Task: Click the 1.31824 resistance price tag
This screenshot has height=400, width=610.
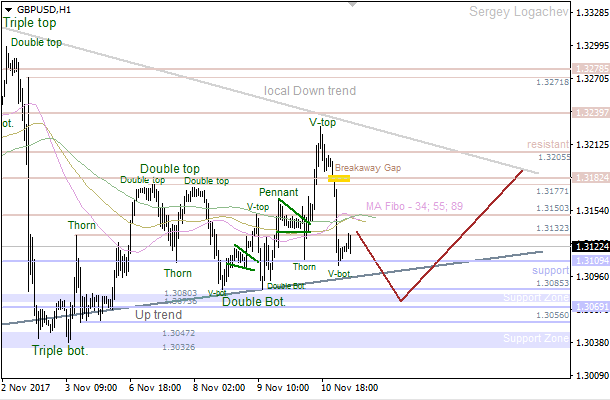Action: click(589, 177)
